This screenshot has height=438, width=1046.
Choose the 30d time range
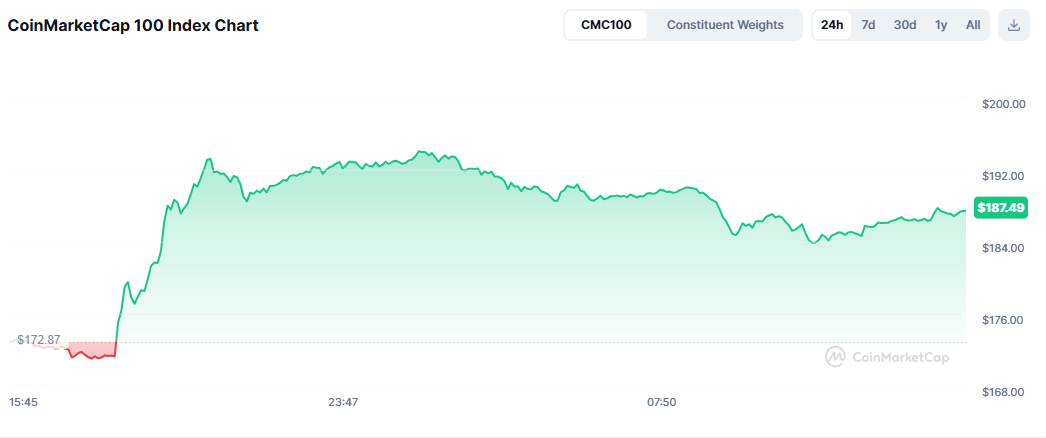[x=905, y=25]
